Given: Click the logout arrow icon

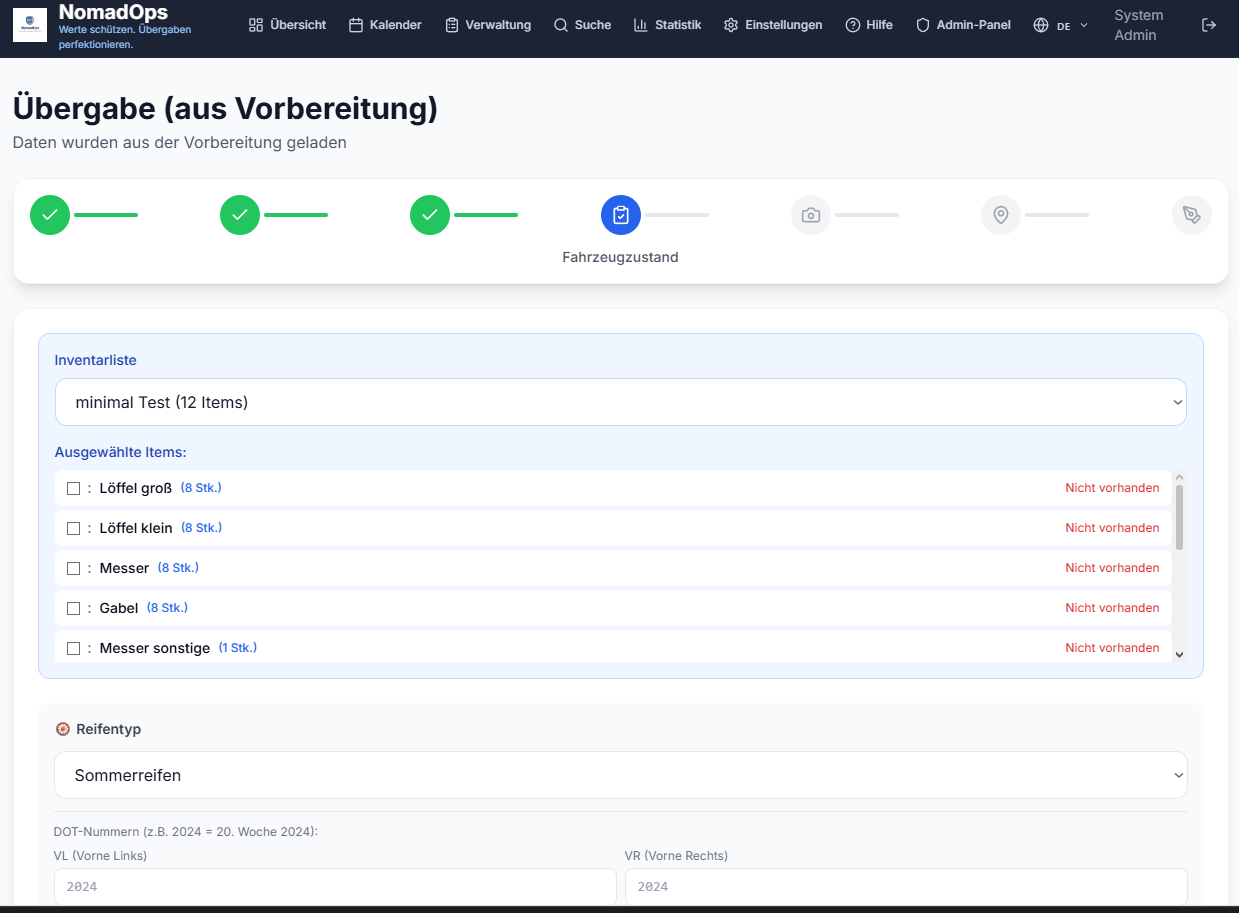Looking at the screenshot, I should [x=1209, y=25].
